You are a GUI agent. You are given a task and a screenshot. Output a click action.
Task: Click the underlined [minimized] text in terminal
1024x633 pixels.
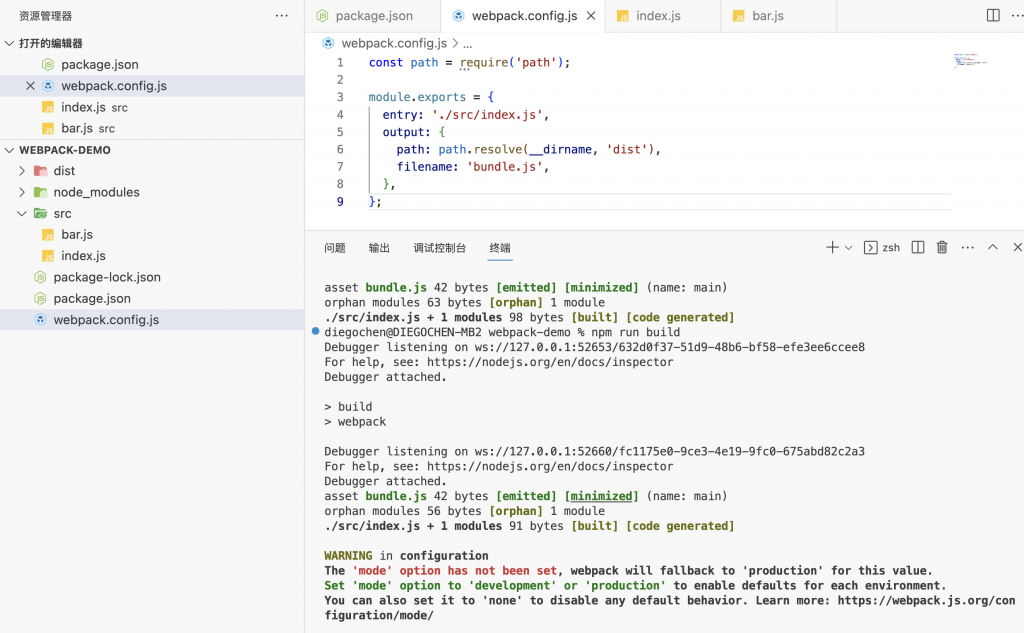pos(601,496)
